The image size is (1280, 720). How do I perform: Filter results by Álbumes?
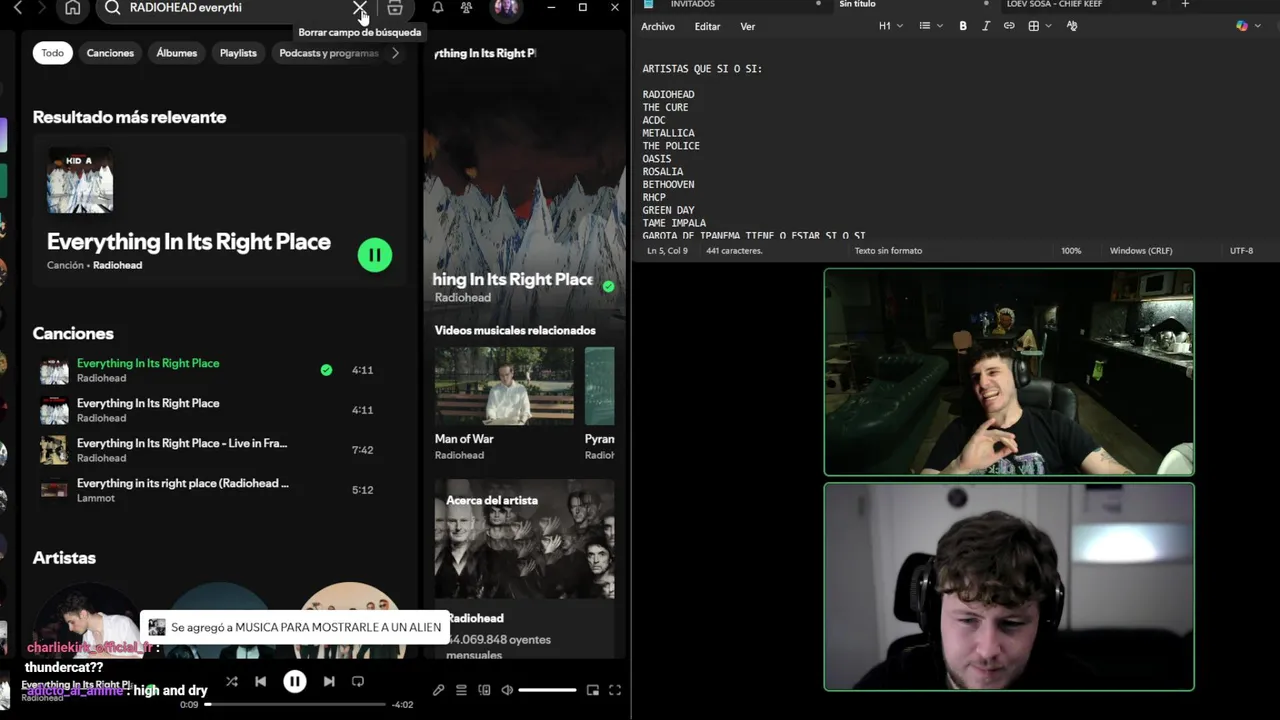click(177, 53)
